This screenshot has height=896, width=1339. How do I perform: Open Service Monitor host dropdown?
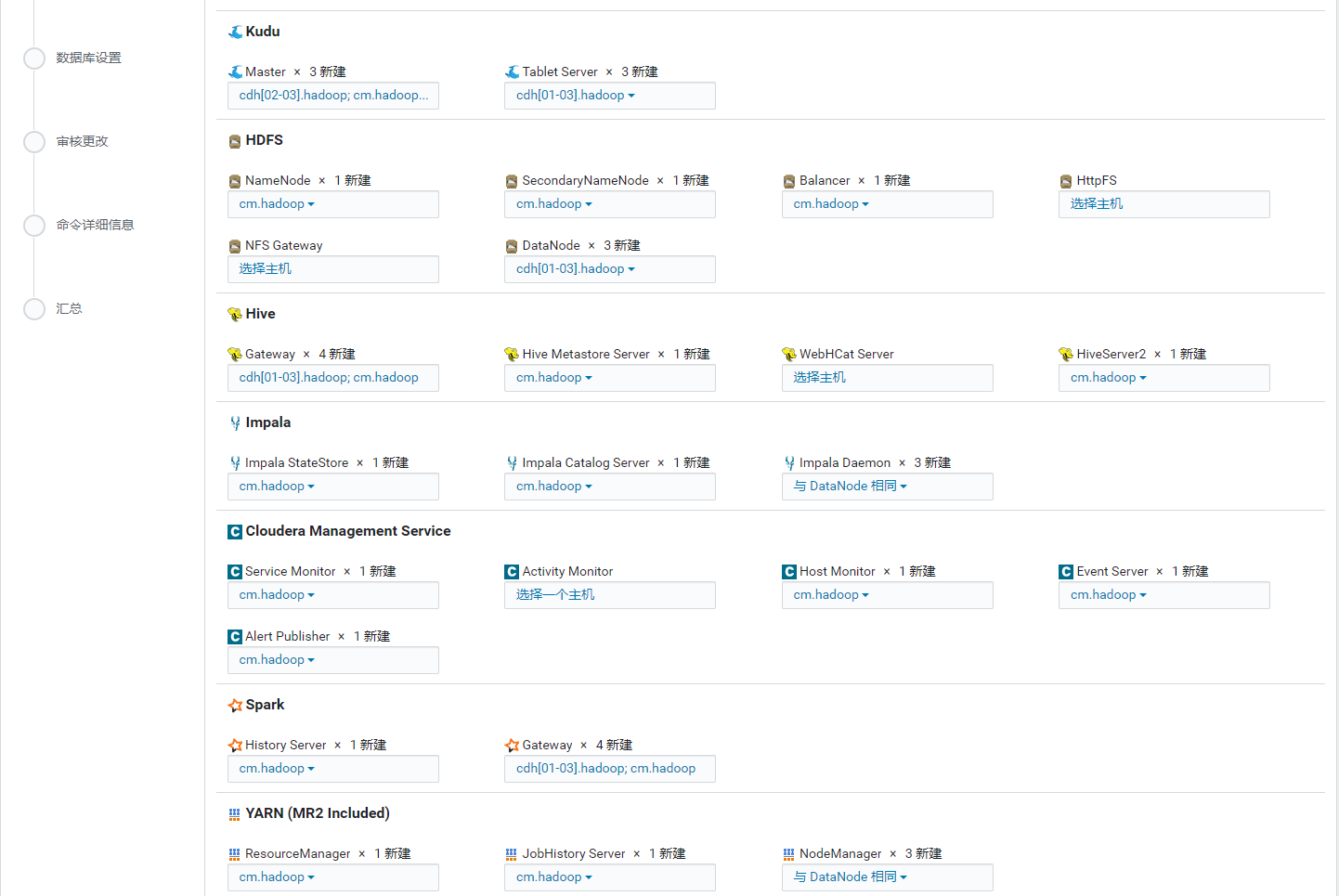click(x=333, y=595)
